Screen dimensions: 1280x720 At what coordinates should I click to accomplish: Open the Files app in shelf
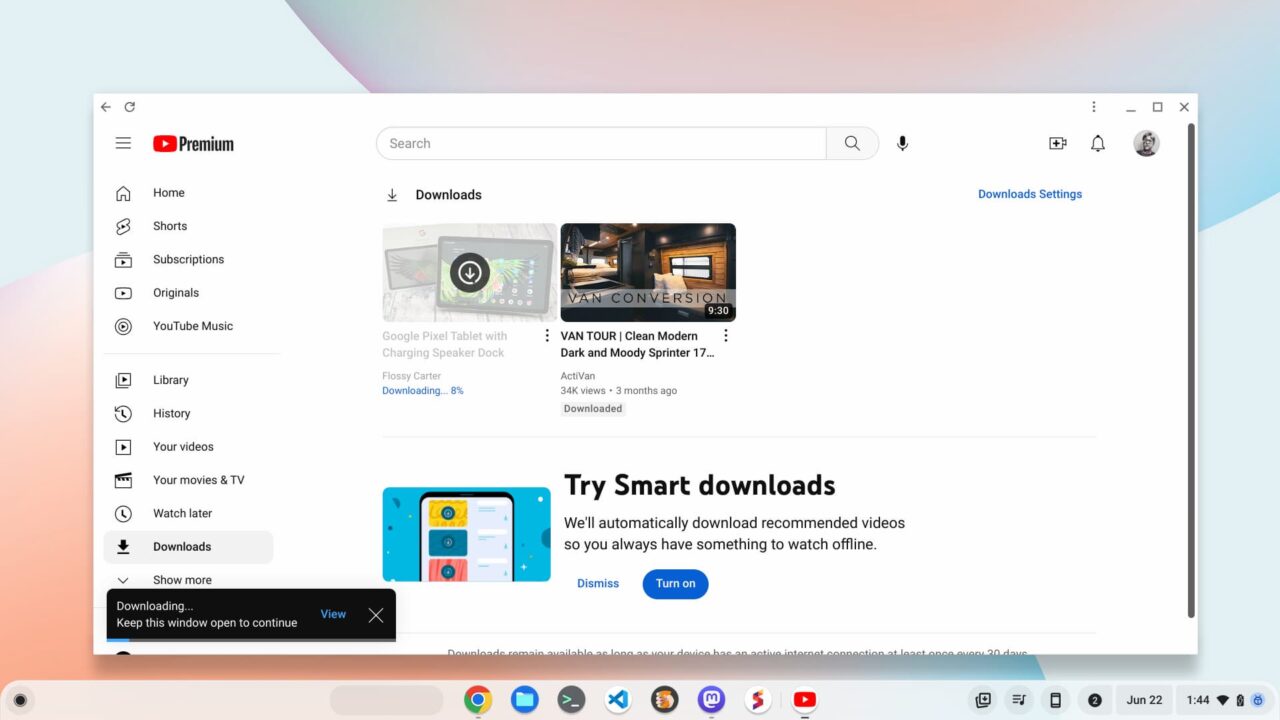[x=525, y=700]
